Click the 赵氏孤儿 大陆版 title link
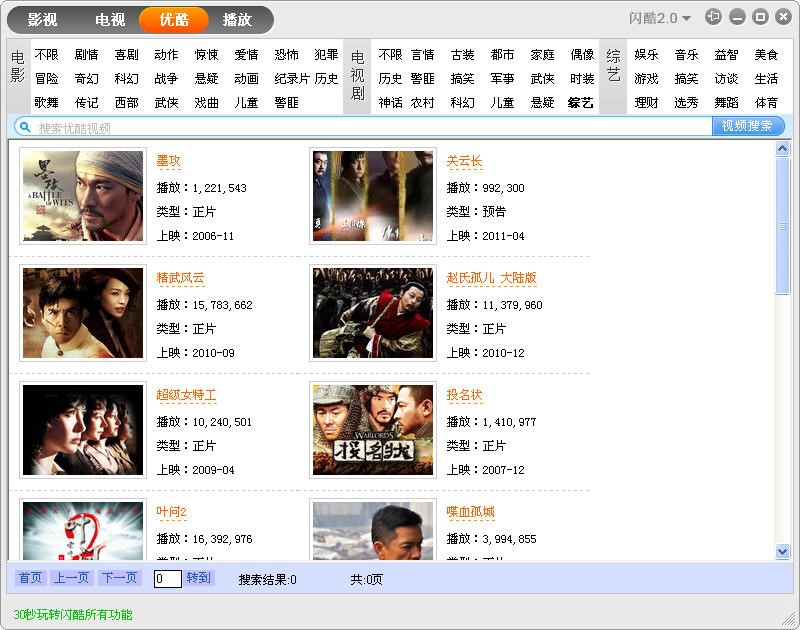Screen dimensions: 800x630 [x=491, y=278]
